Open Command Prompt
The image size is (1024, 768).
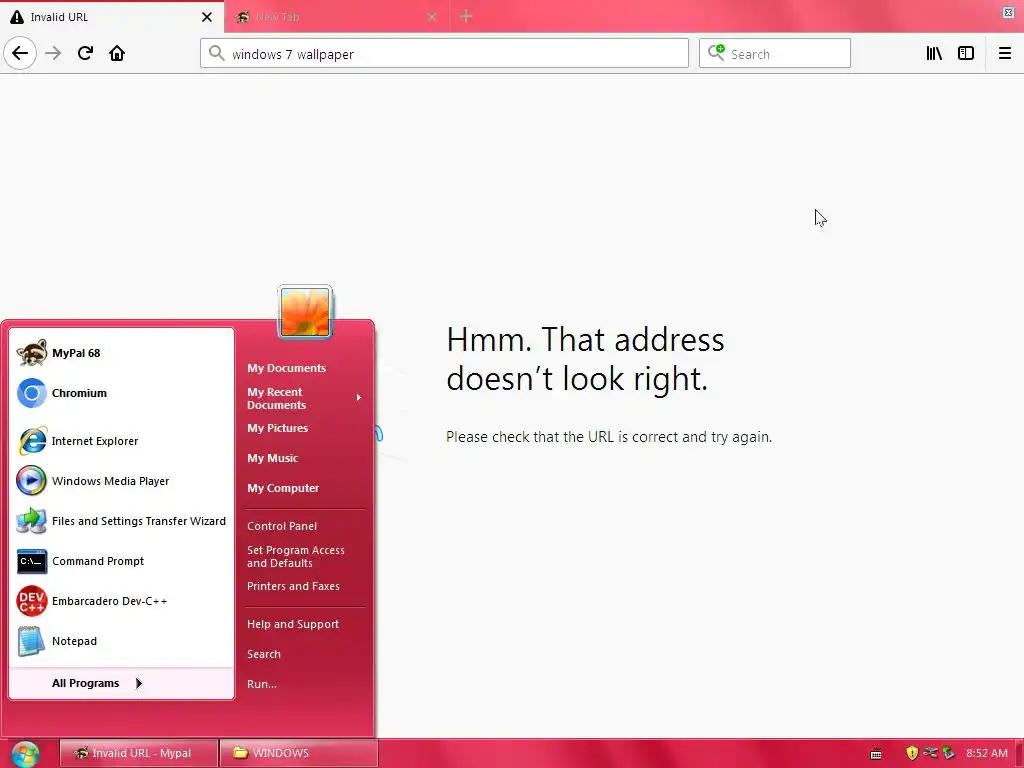122,561
